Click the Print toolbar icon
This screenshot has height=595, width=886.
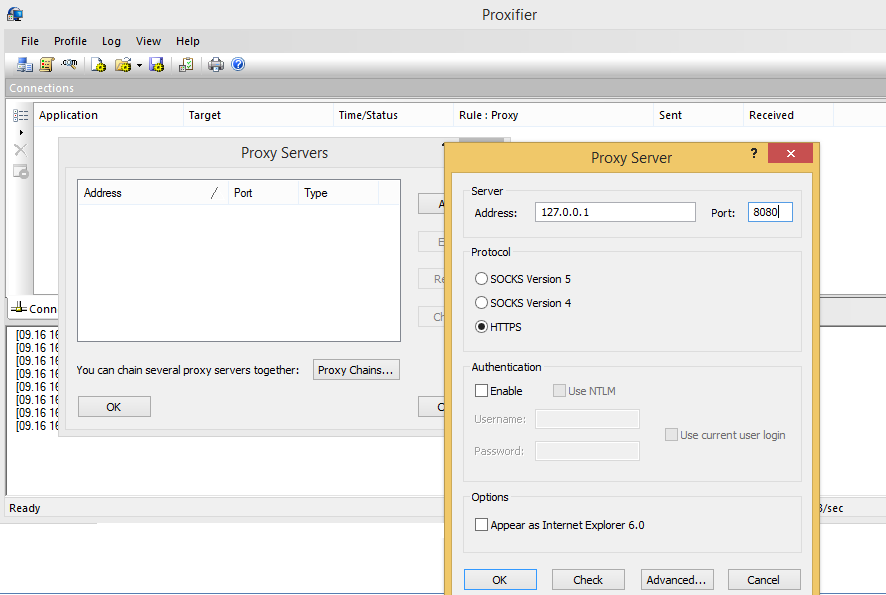[214, 64]
